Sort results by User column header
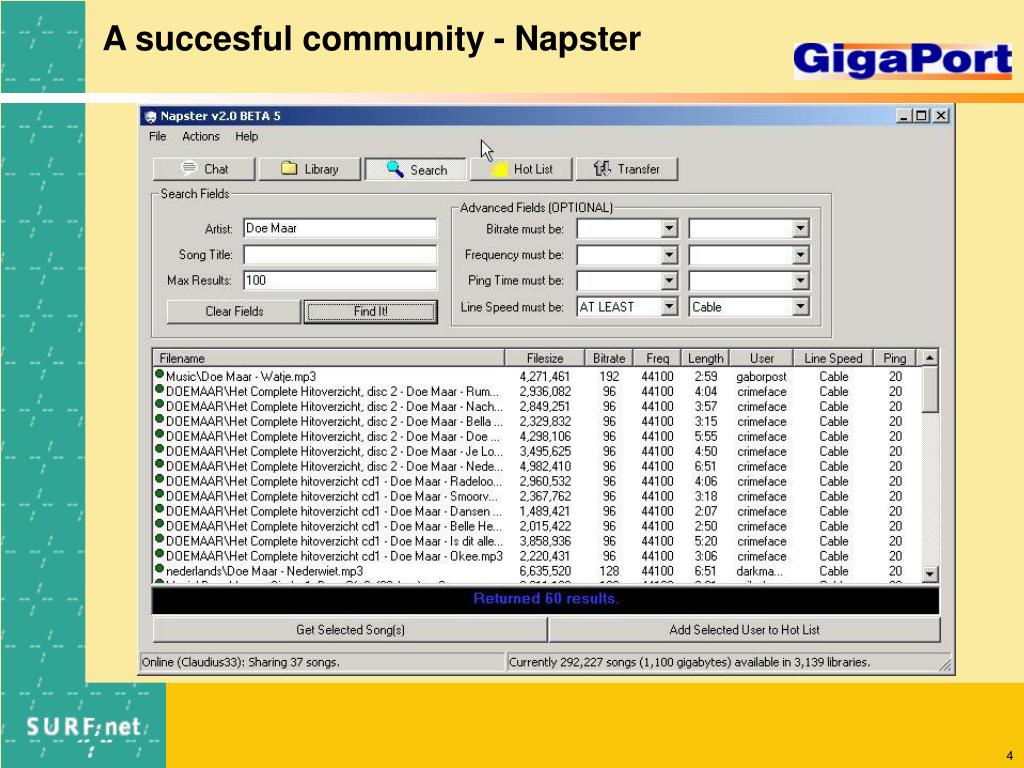 pyautogui.click(x=761, y=358)
